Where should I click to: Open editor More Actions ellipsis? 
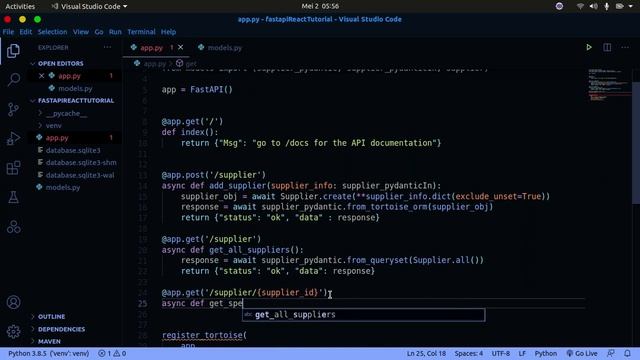coord(625,47)
